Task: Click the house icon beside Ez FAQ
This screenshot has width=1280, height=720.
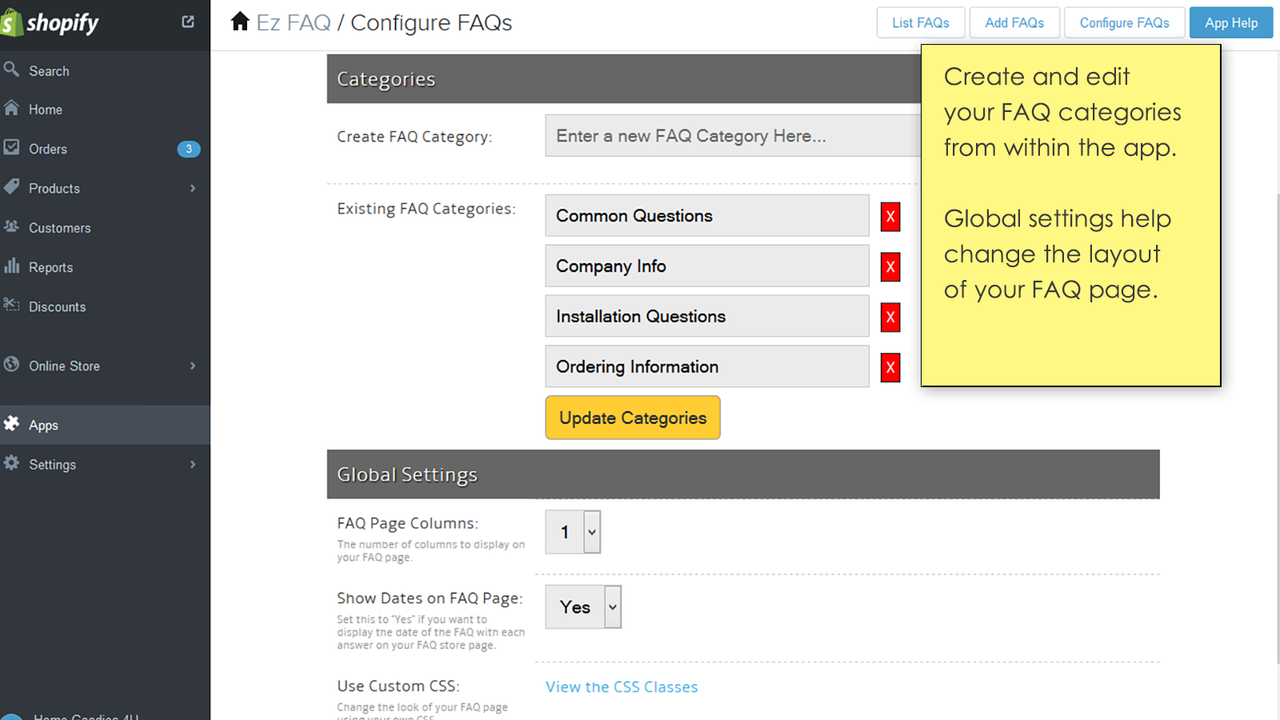Action: coord(240,21)
